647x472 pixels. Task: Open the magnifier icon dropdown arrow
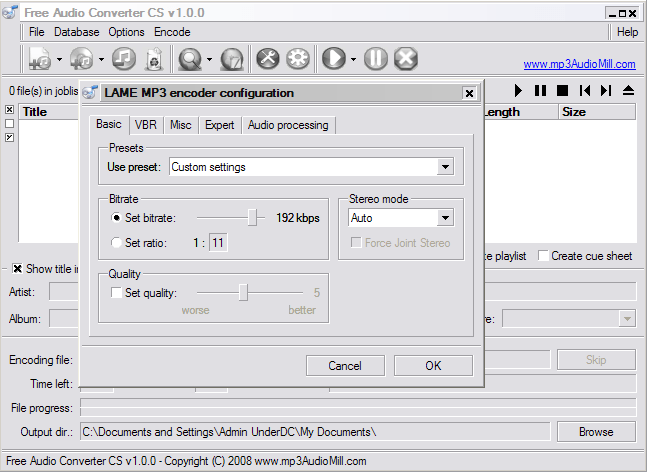point(209,59)
